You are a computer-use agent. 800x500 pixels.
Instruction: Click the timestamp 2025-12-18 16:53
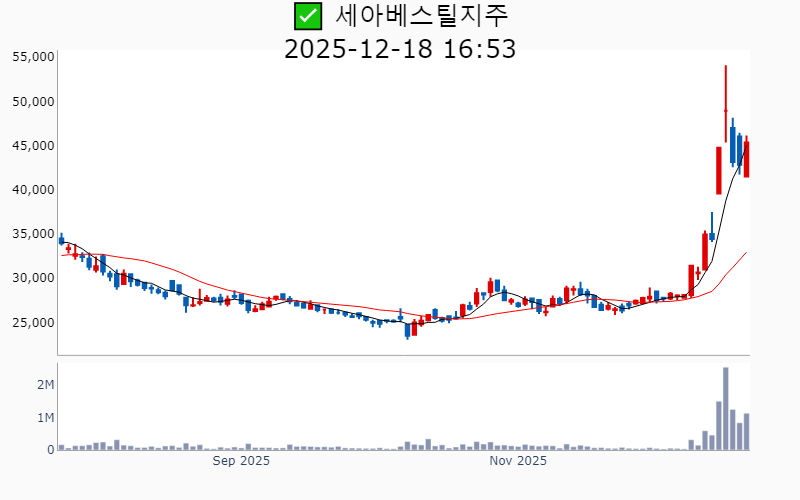(x=400, y=48)
